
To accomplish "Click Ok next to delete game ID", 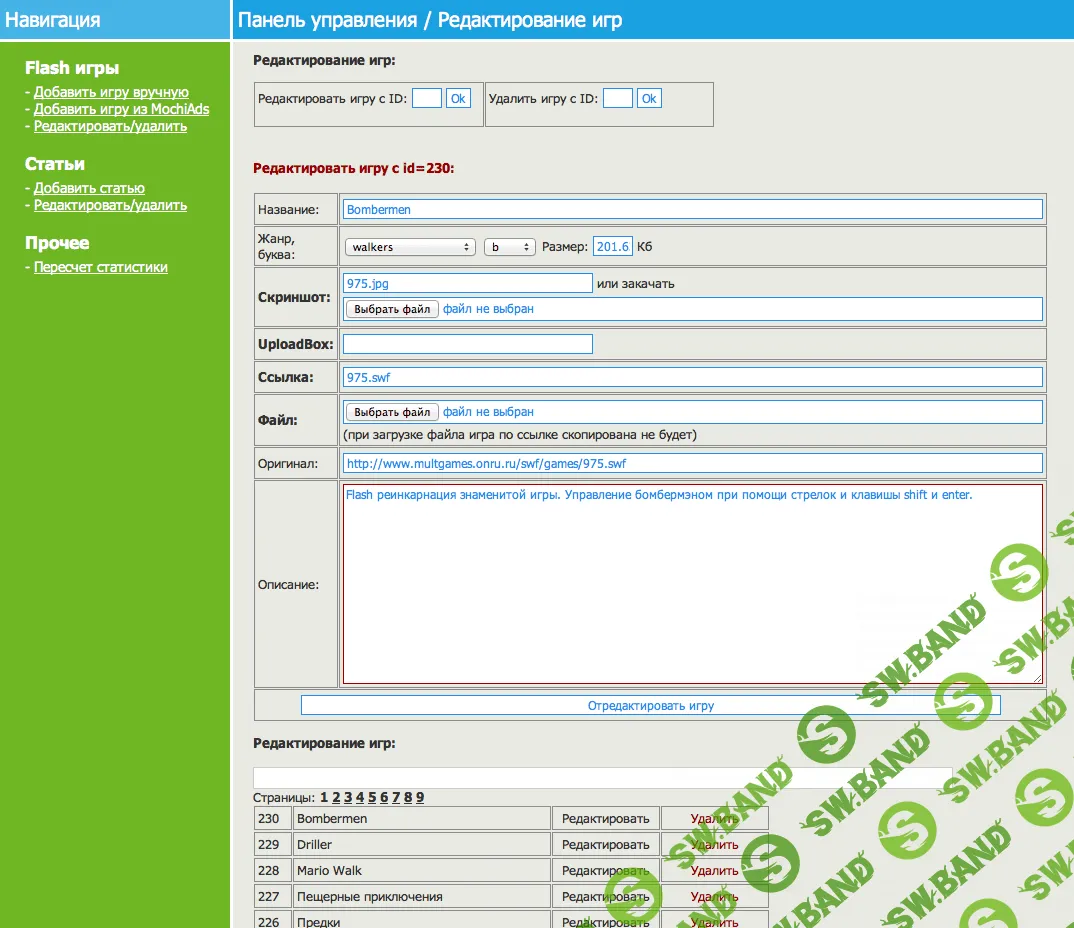I will coord(649,98).
